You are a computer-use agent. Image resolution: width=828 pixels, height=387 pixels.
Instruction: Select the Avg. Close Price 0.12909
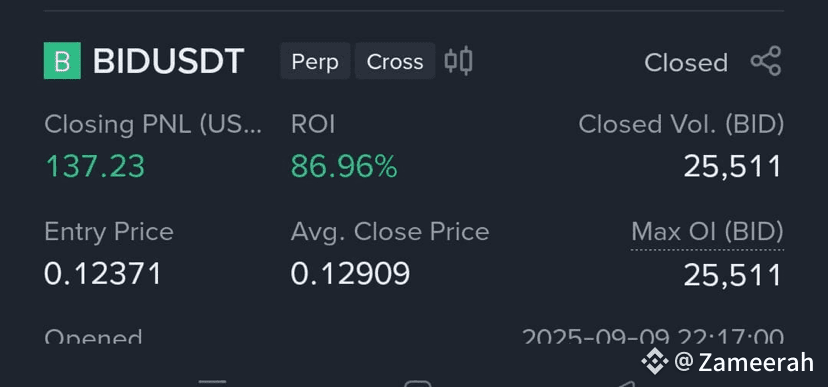click(x=350, y=275)
